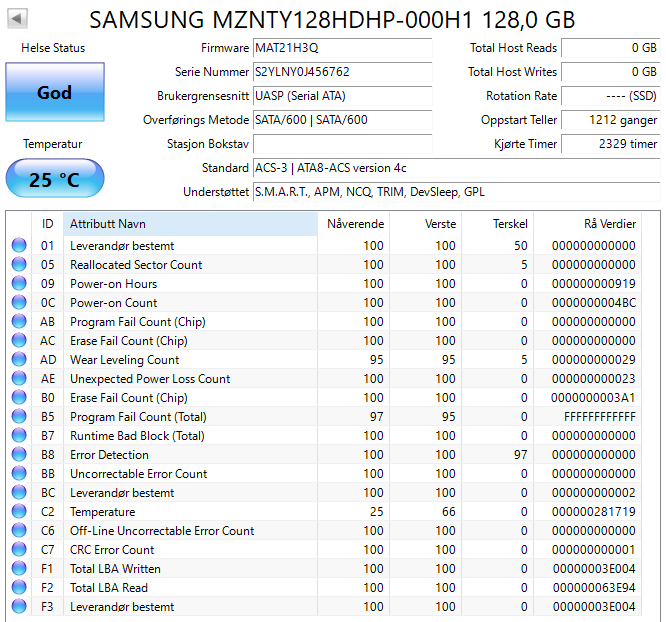This screenshot has width=666, height=622.
Task: Click the Serie Nummer value field
Action: (341, 72)
